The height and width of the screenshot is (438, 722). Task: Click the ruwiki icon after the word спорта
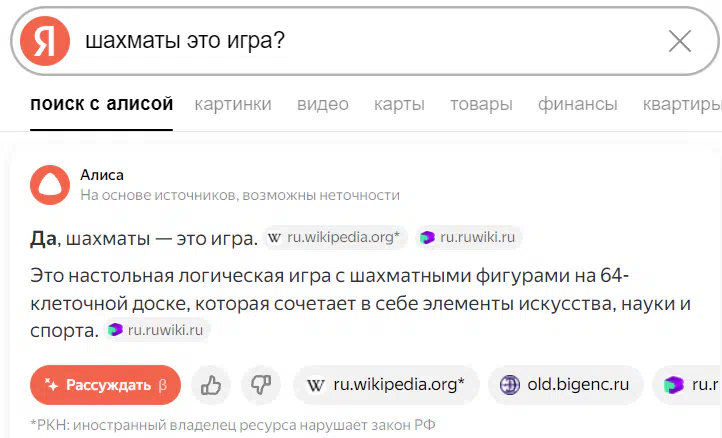pyautogui.click(x=115, y=330)
